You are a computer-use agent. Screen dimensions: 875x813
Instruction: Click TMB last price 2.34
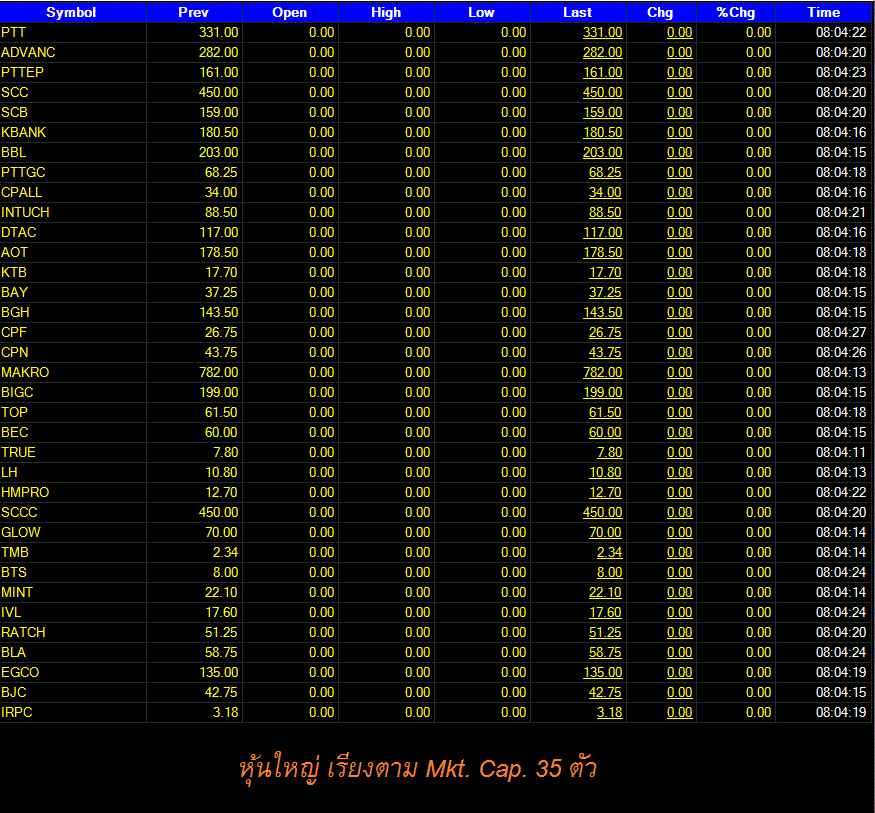[609, 553]
